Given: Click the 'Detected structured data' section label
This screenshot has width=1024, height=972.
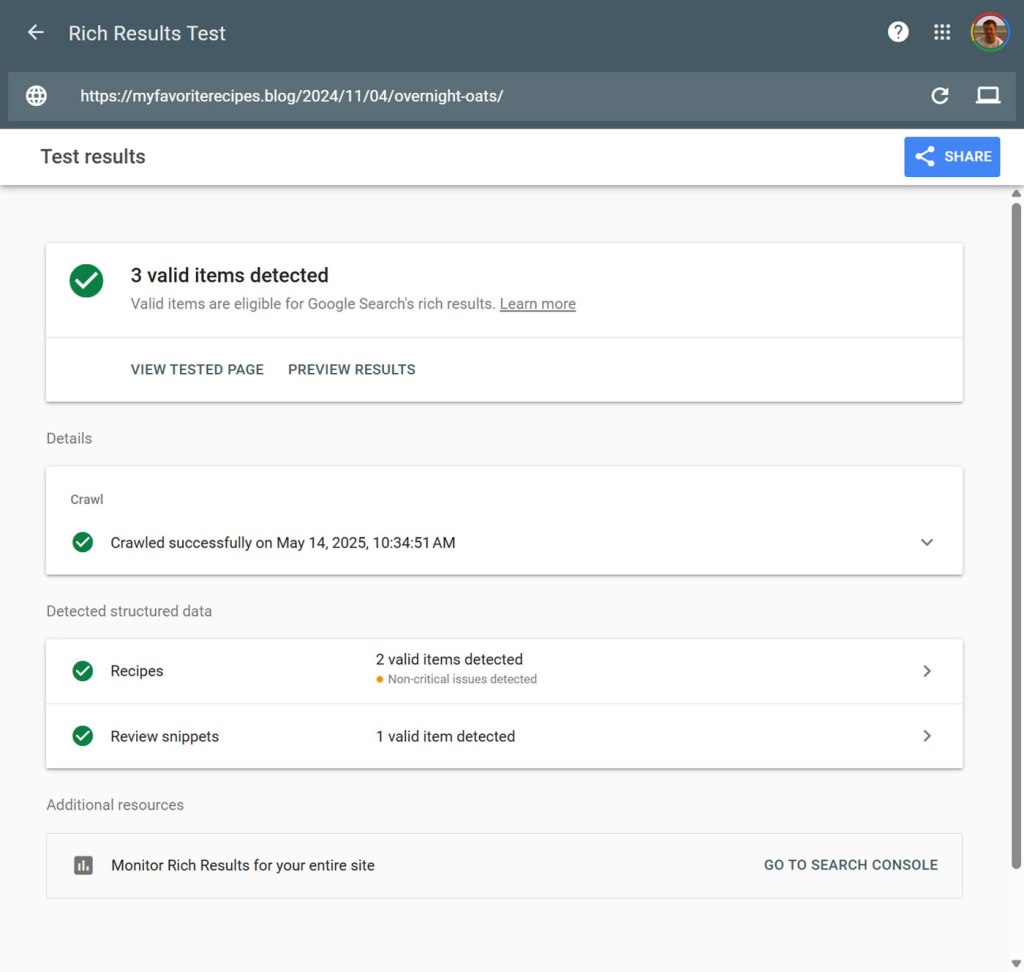Looking at the screenshot, I should pyautogui.click(x=129, y=611).
